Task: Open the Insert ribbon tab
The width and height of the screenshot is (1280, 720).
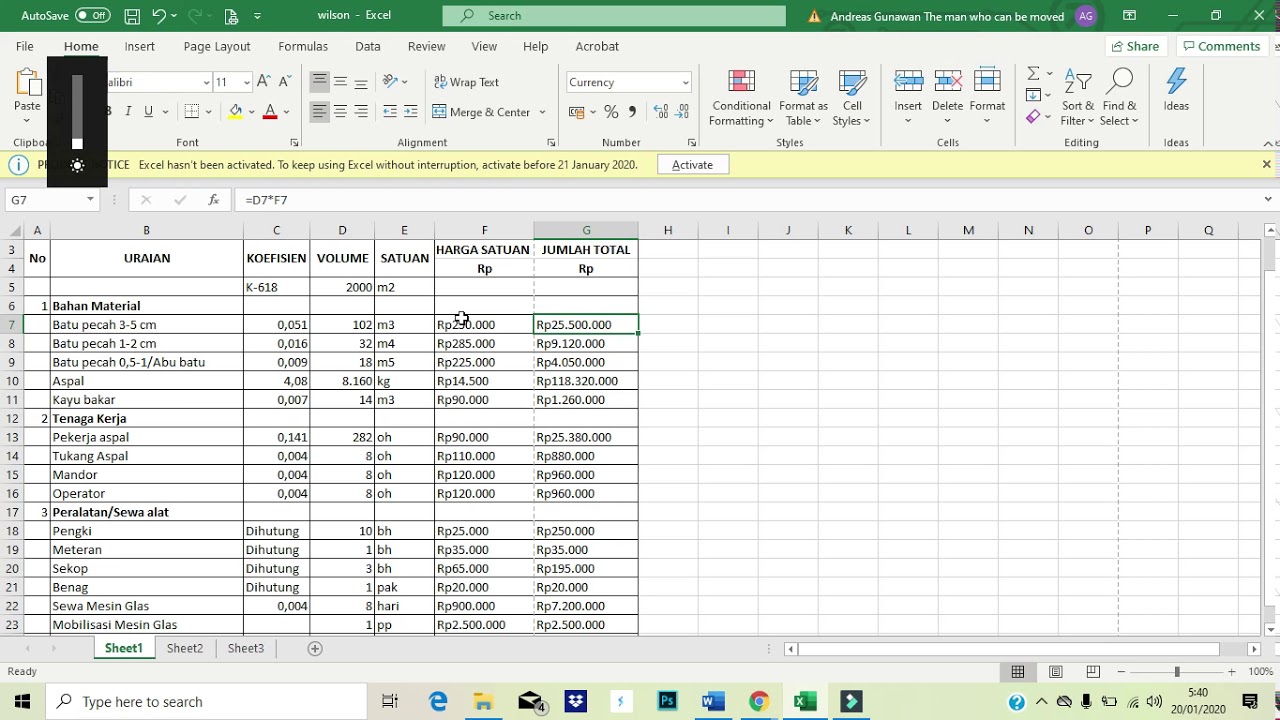Action: [x=139, y=46]
